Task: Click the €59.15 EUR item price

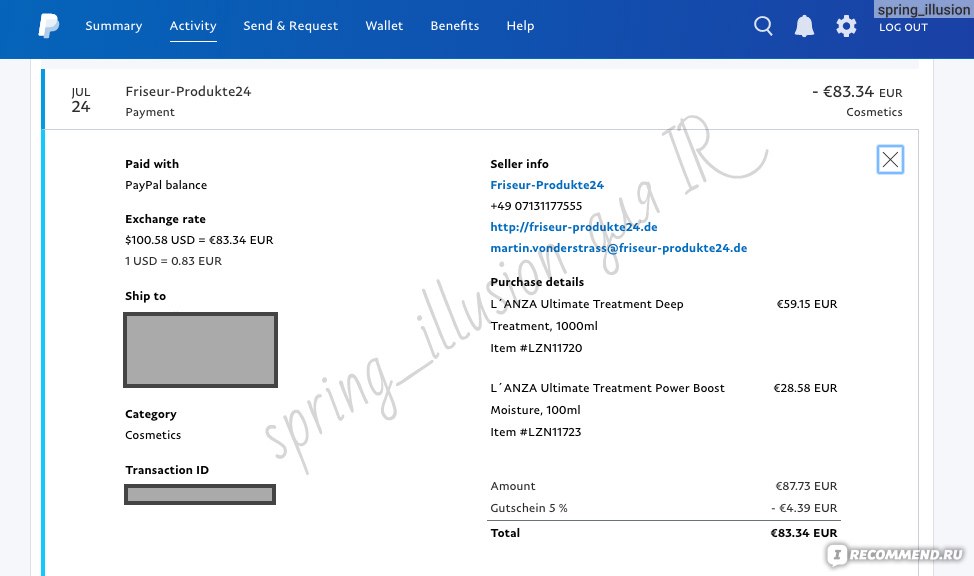Action: (x=807, y=304)
